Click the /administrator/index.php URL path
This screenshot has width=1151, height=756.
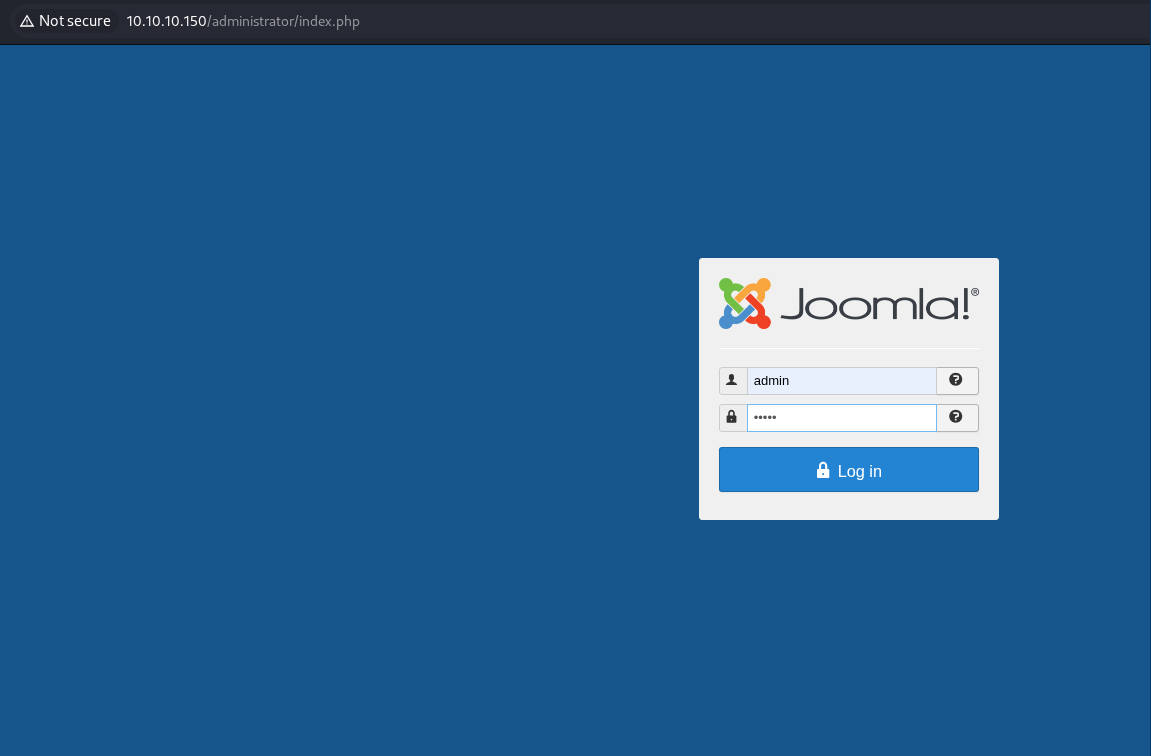[x=284, y=21]
